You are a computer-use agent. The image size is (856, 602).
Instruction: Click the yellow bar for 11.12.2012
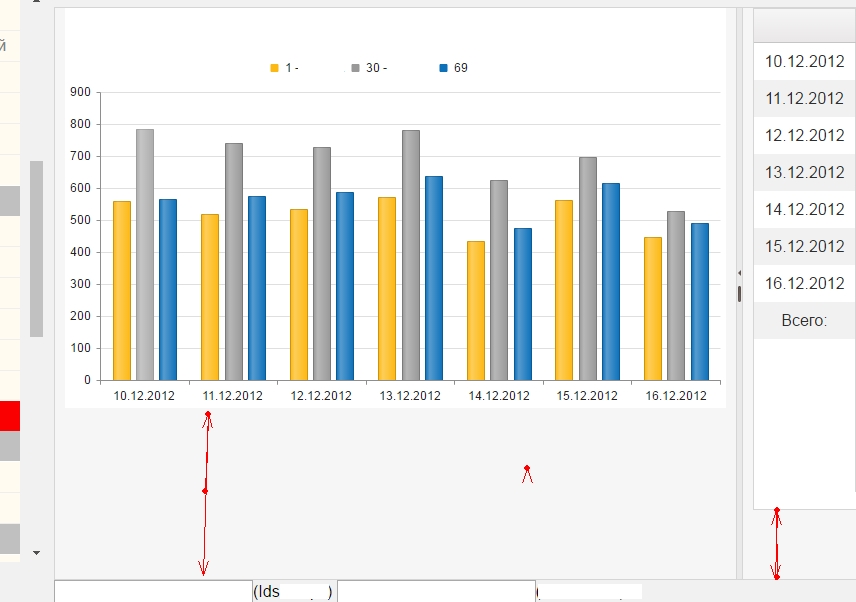point(210,297)
